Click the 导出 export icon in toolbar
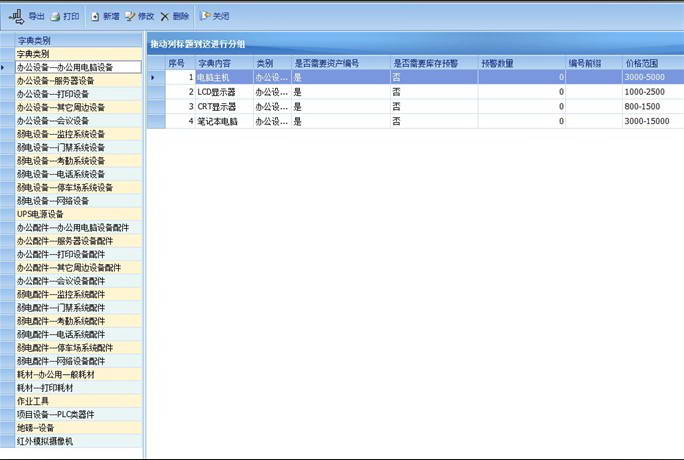684x460 pixels. 16,16
